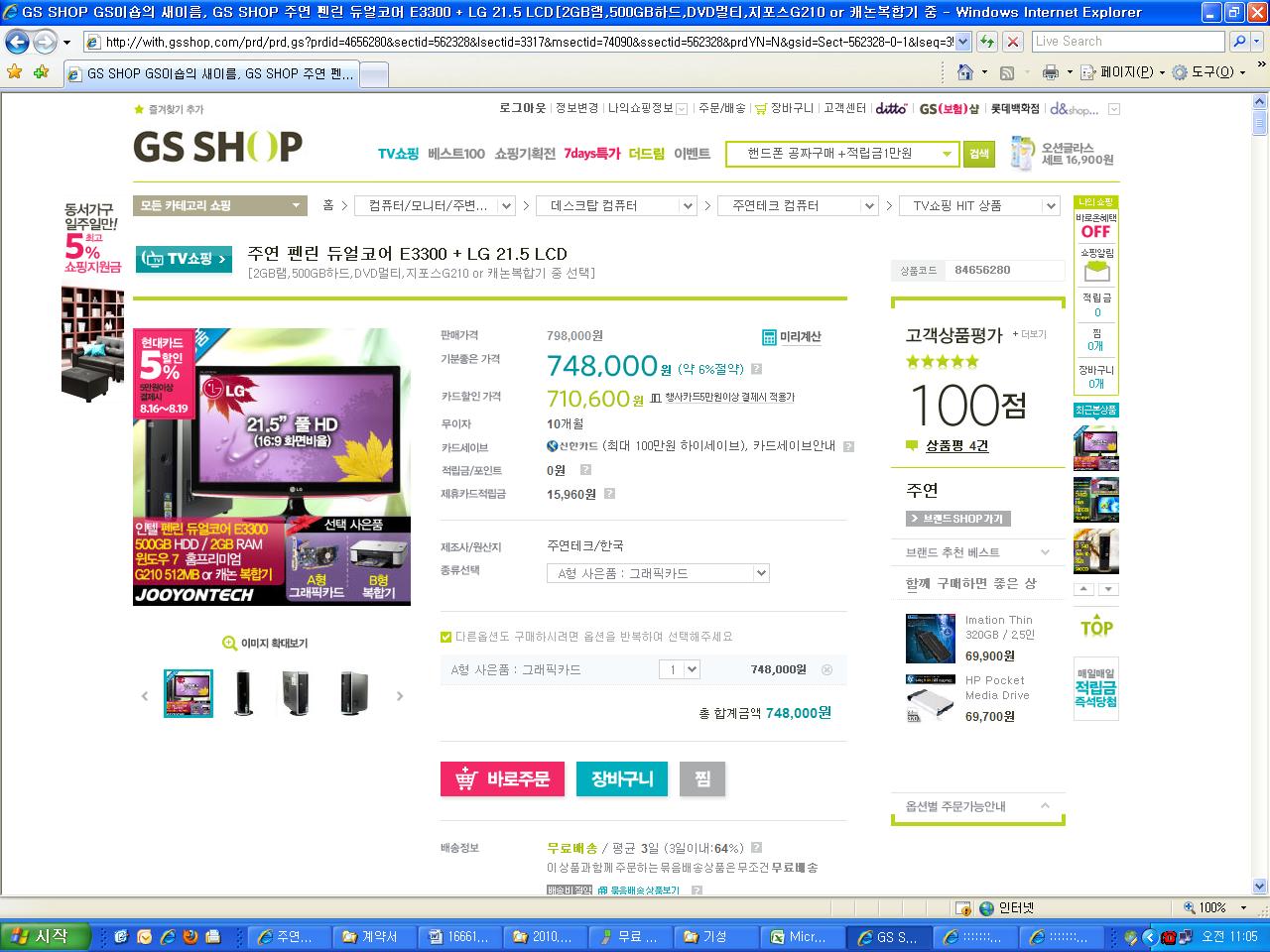The width and height of the screenshot is (1270, 952).
Task: Click help icon next to delivery average info
Action: pos(756,848)
